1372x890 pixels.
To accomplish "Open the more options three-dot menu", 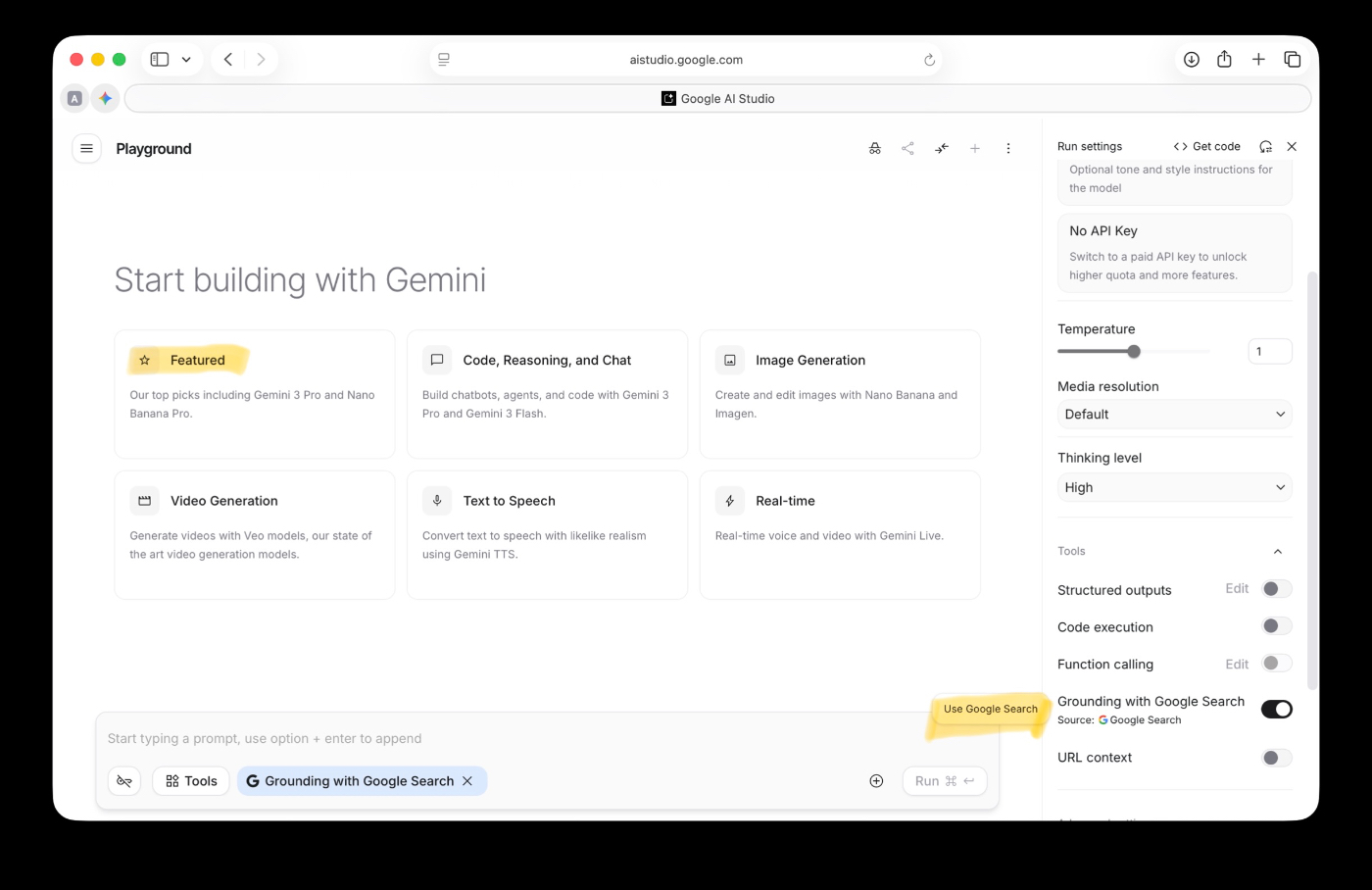I will [1008, 148].
